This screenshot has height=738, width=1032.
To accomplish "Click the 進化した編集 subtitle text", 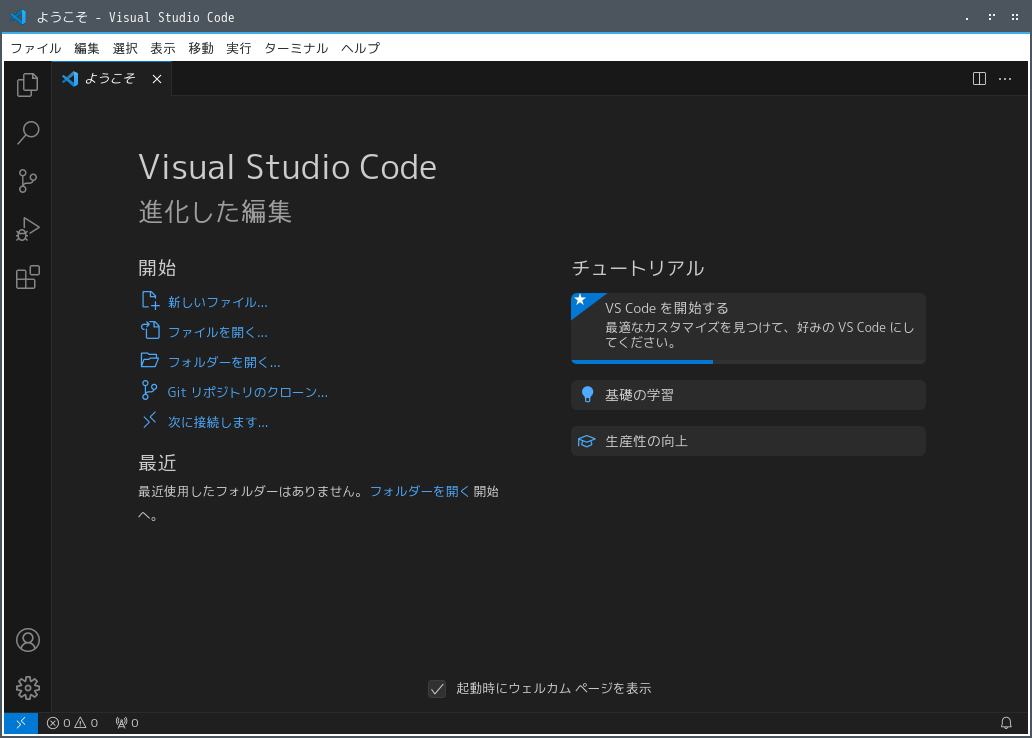I will tap(215, 212).
